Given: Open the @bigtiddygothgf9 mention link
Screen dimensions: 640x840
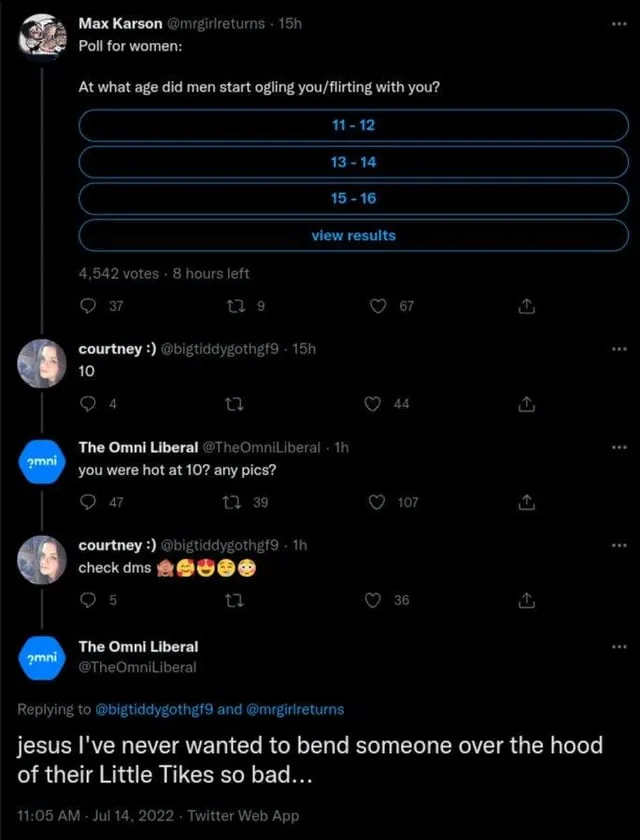Looking at the screenshot, I should (154, 709).
